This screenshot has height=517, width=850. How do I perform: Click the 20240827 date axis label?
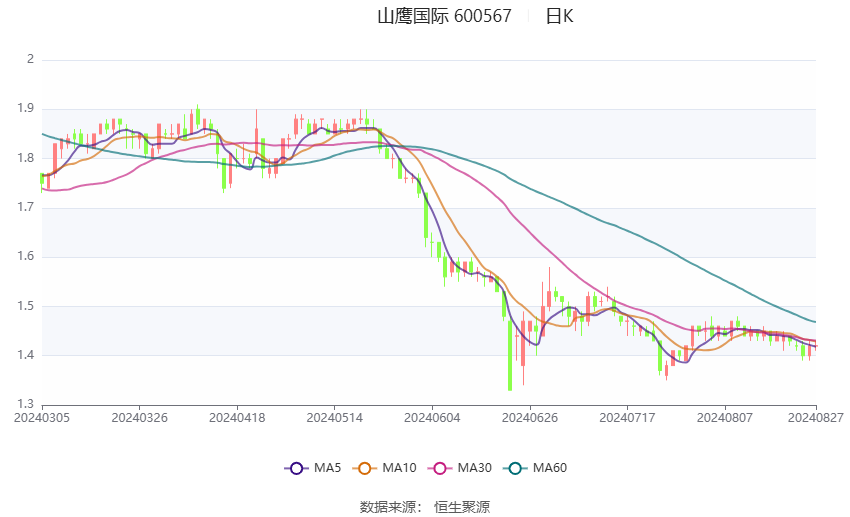[x=815, y=418]
